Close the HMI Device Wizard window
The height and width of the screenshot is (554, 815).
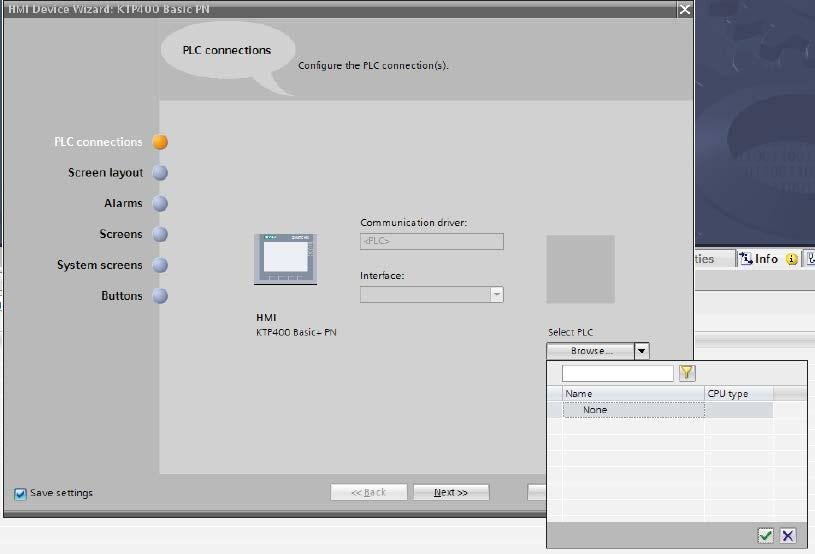click(685, 9)
